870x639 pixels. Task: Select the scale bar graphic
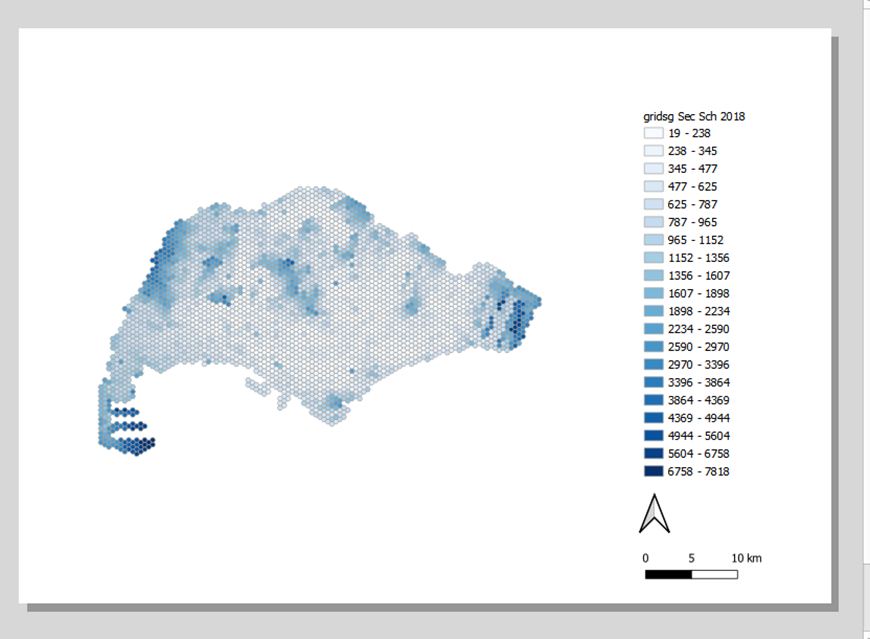pyautogui.click(x=691, y=574)
